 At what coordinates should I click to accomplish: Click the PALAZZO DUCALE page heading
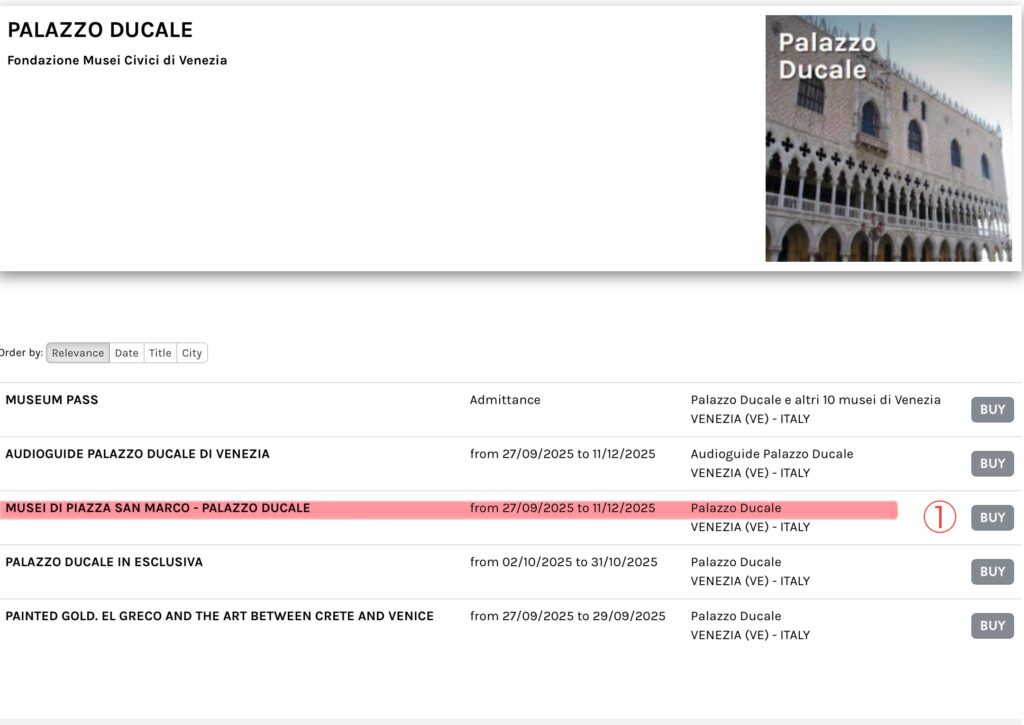pyautogui.click(x=100, y=30)
